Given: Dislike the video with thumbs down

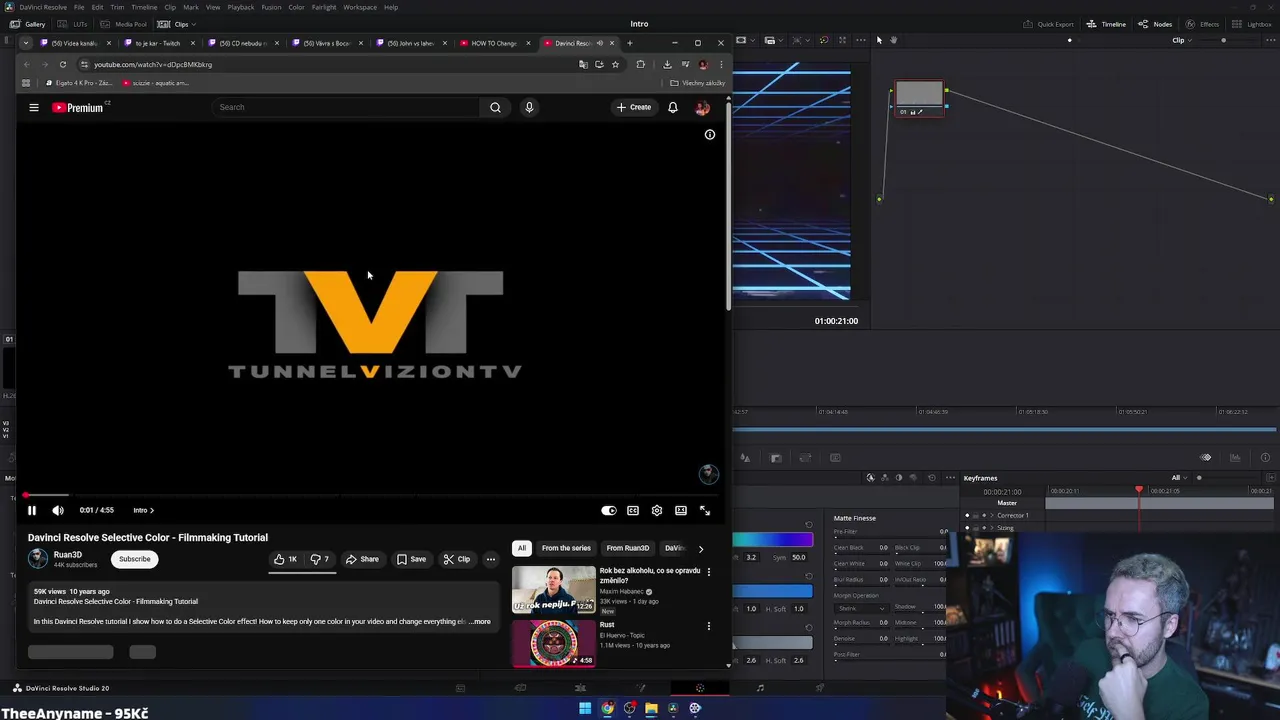Looking at the screenshot, I should coord(319,559).
